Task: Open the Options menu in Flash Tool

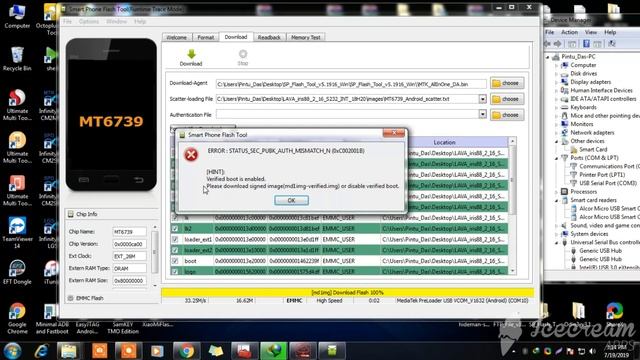Action: 89,21
